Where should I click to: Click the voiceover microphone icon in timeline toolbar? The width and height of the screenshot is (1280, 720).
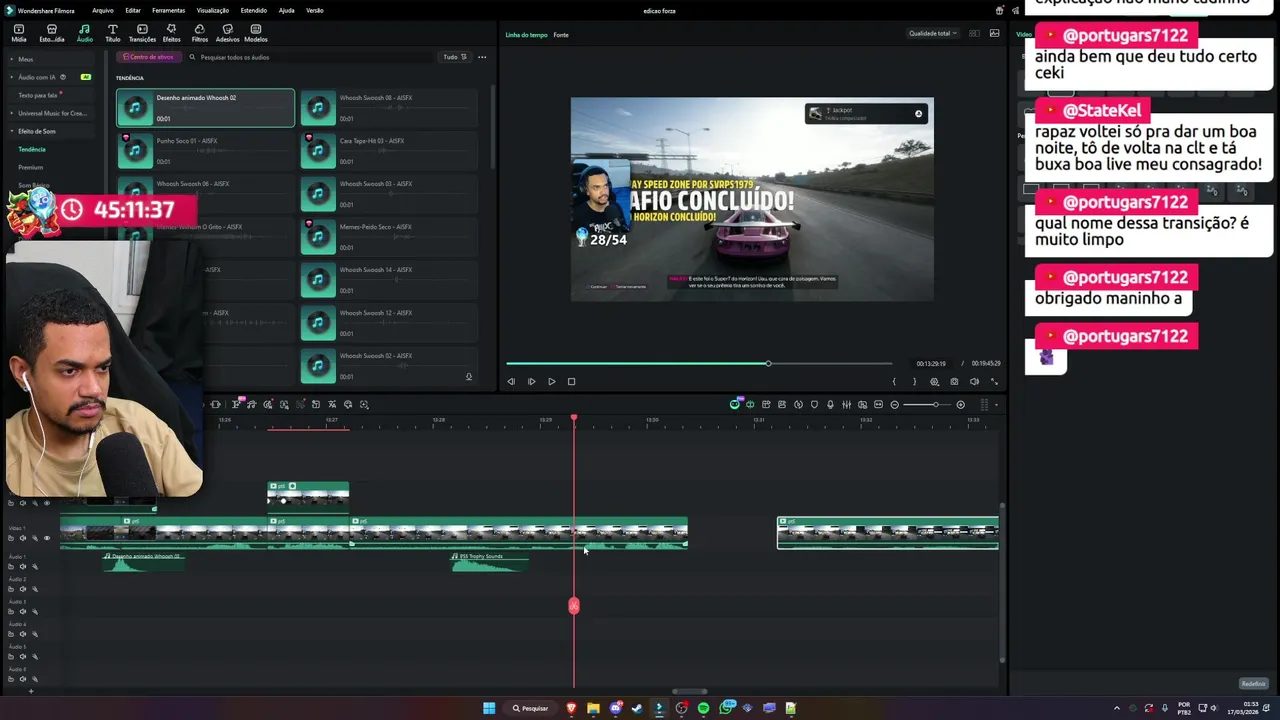coord(830,404)
